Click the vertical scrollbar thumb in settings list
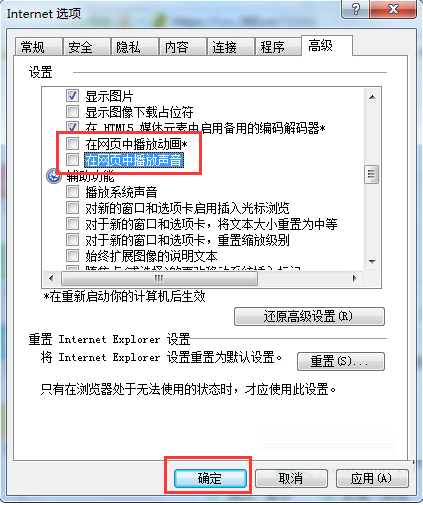The width and height of the screenshot is (423, 505). [x=372, y=174]
